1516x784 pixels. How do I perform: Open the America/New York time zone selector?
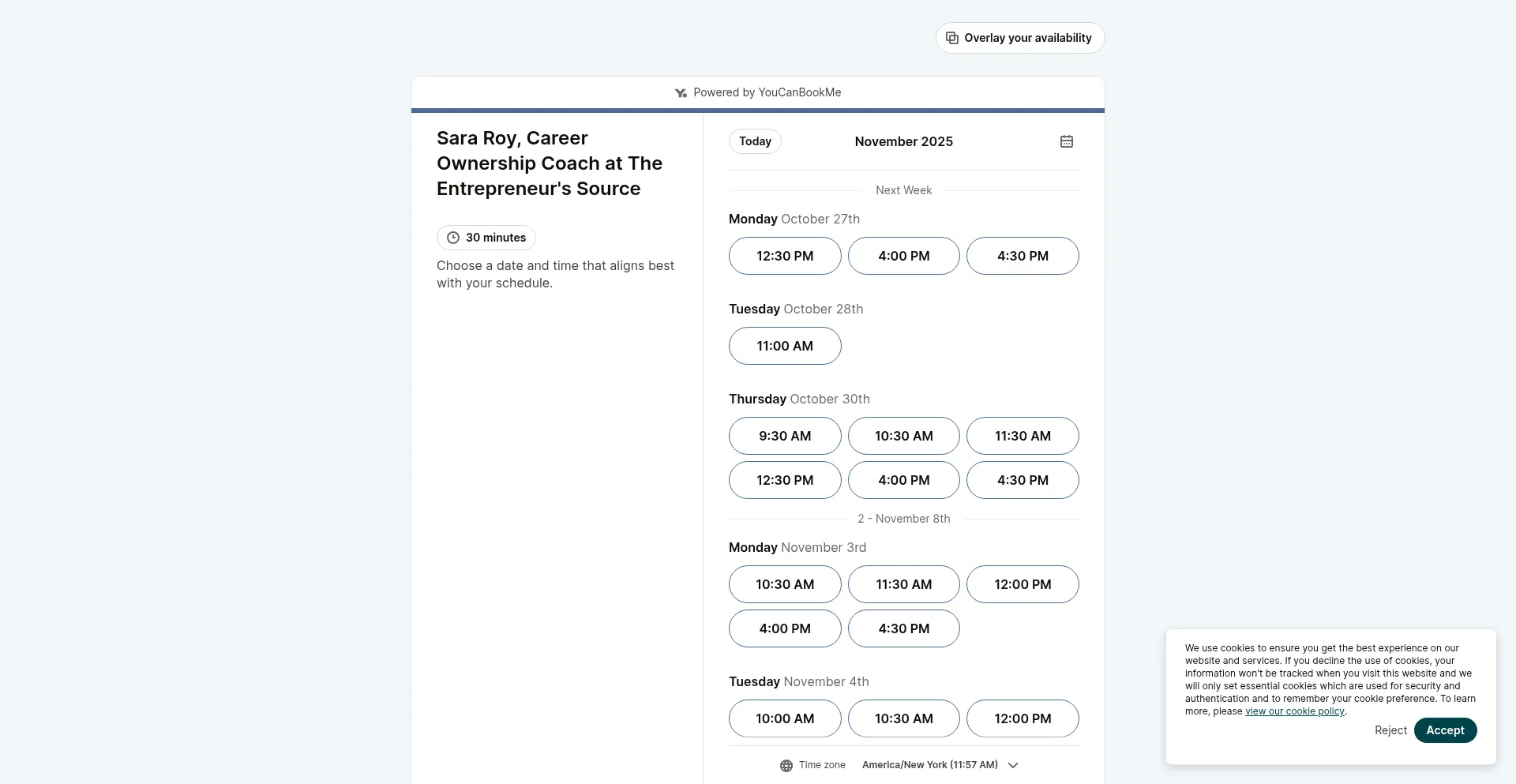(x=929, y=765)
